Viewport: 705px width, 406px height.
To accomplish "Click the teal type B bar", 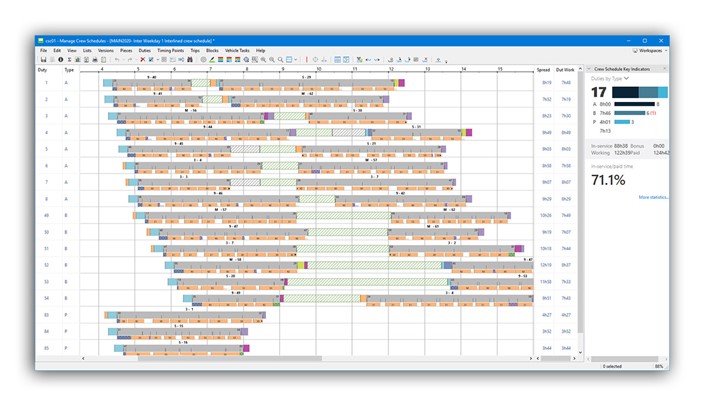I will pyautogui.click(x=629, y=113).
